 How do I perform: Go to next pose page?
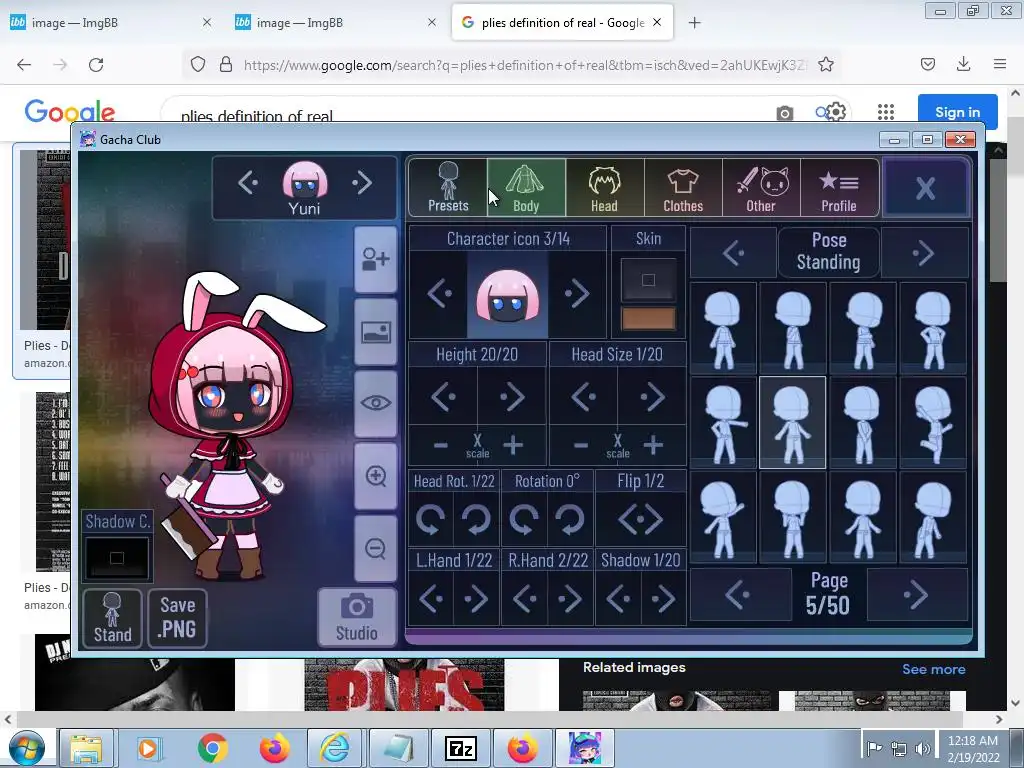click(x=916, y=595)
